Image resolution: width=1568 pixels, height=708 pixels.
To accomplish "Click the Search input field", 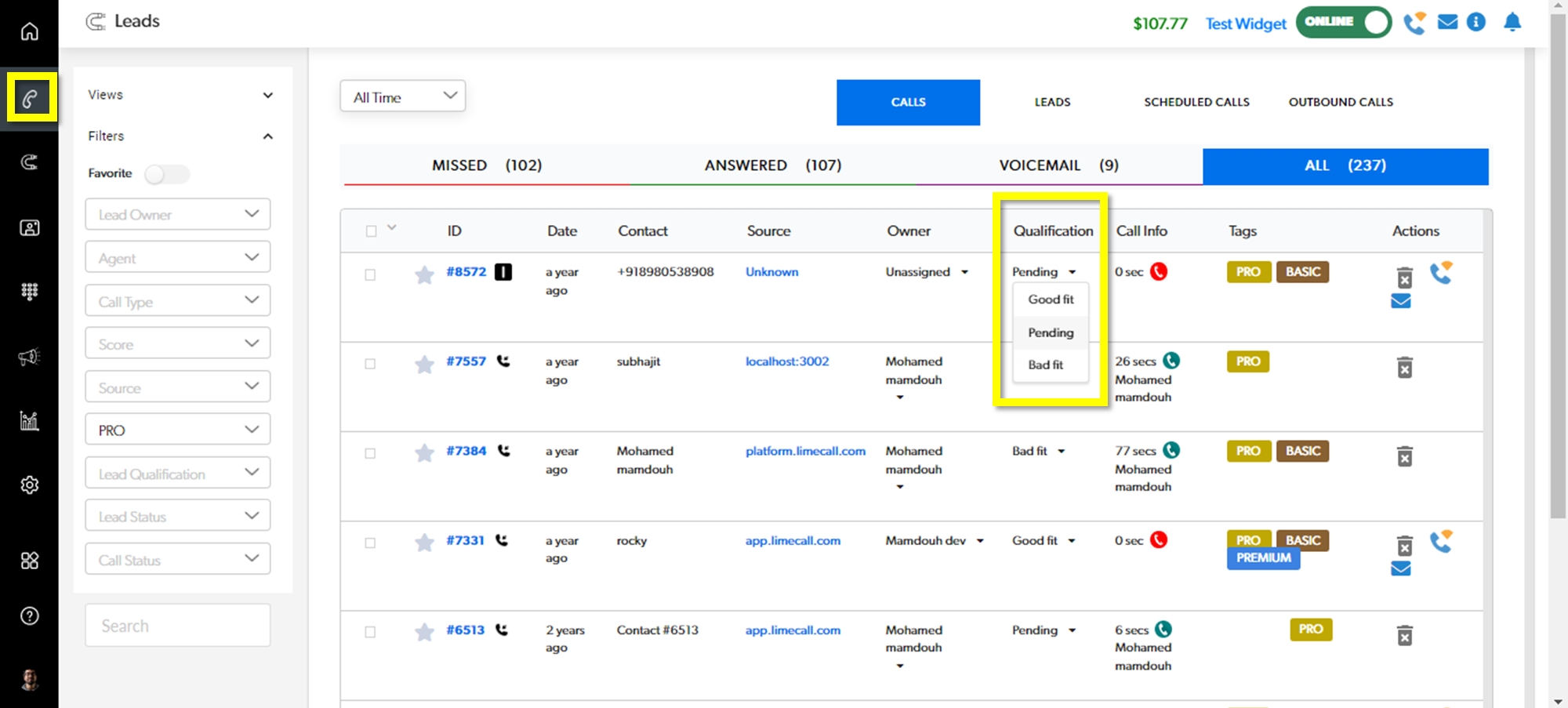I will coord(178,626).
